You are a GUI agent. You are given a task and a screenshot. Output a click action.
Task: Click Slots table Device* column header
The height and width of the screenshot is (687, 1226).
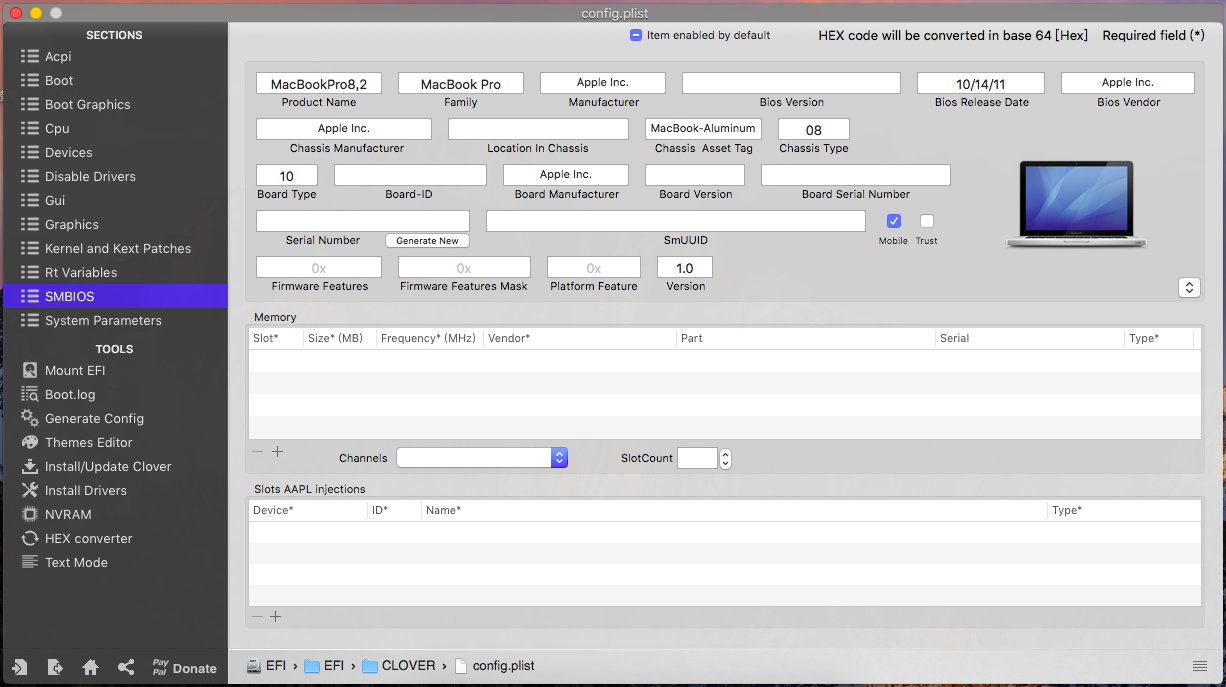[x=308, y=510]
